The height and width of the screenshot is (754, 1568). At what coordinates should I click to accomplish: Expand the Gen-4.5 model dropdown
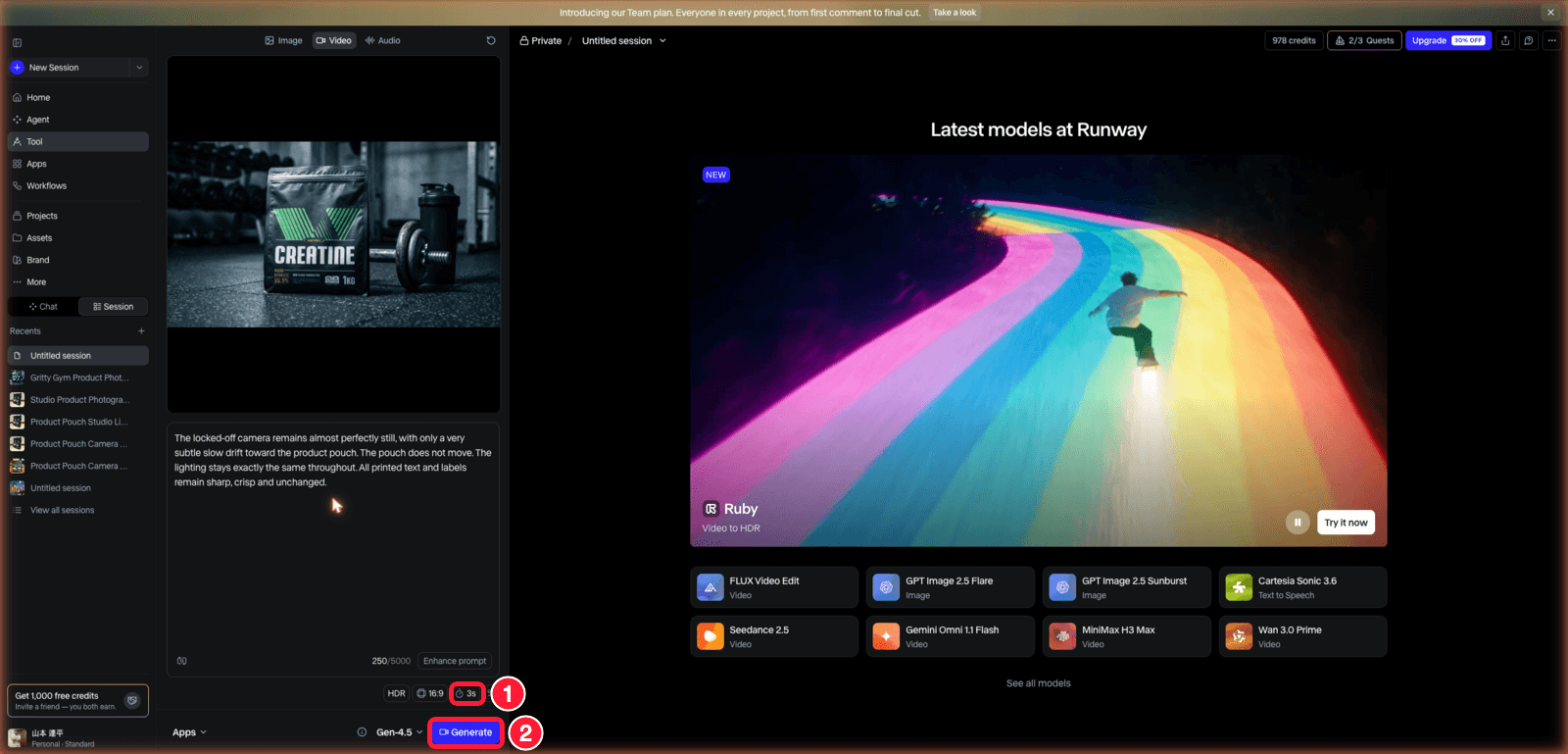coord(400,732)
